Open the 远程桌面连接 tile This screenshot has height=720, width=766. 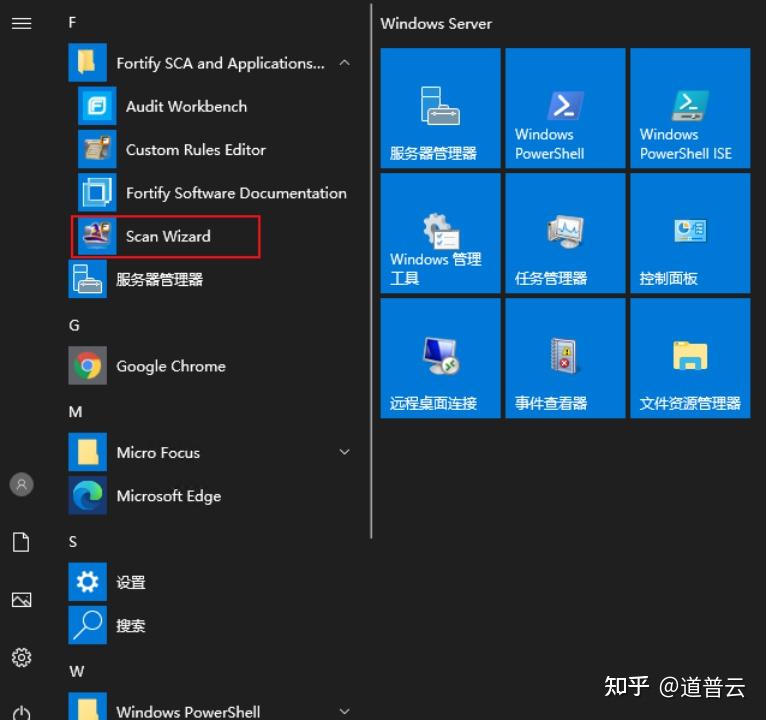click(440, 358)
